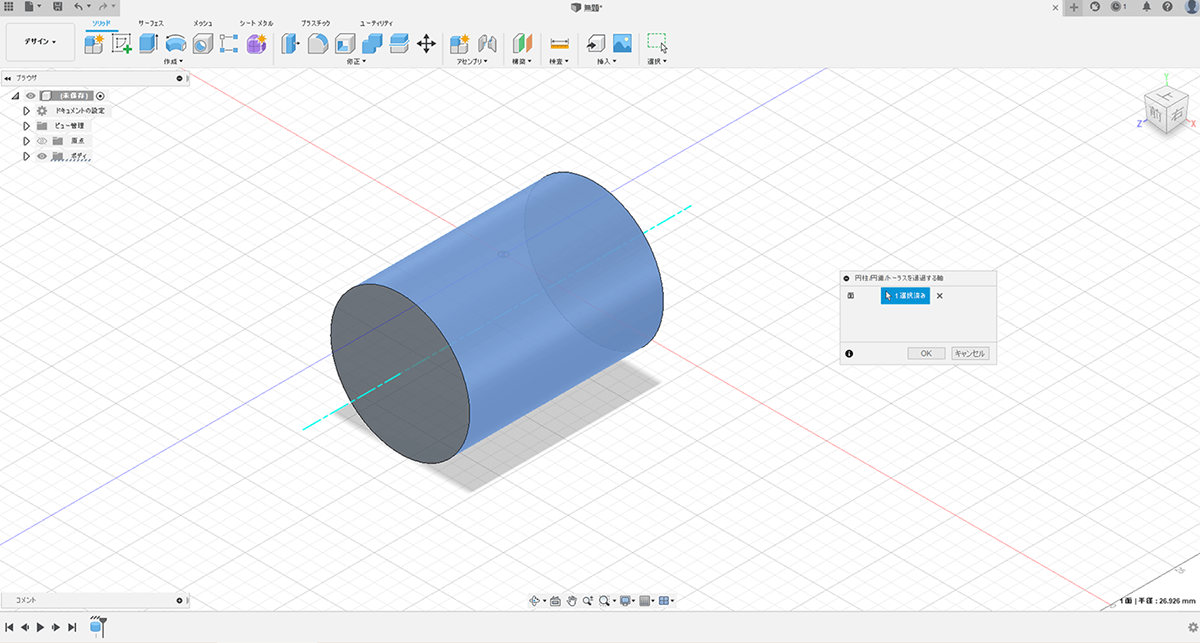Select the Shell tool icon

click(x=345, y=43)
